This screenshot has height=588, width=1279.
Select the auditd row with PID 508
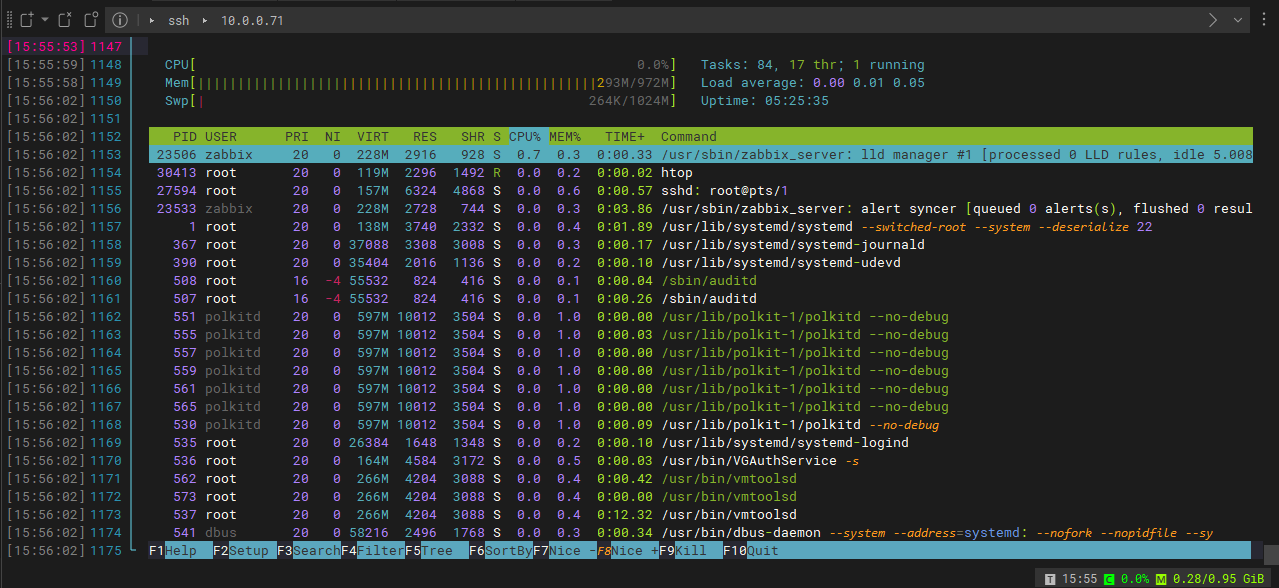coord(700,281)
